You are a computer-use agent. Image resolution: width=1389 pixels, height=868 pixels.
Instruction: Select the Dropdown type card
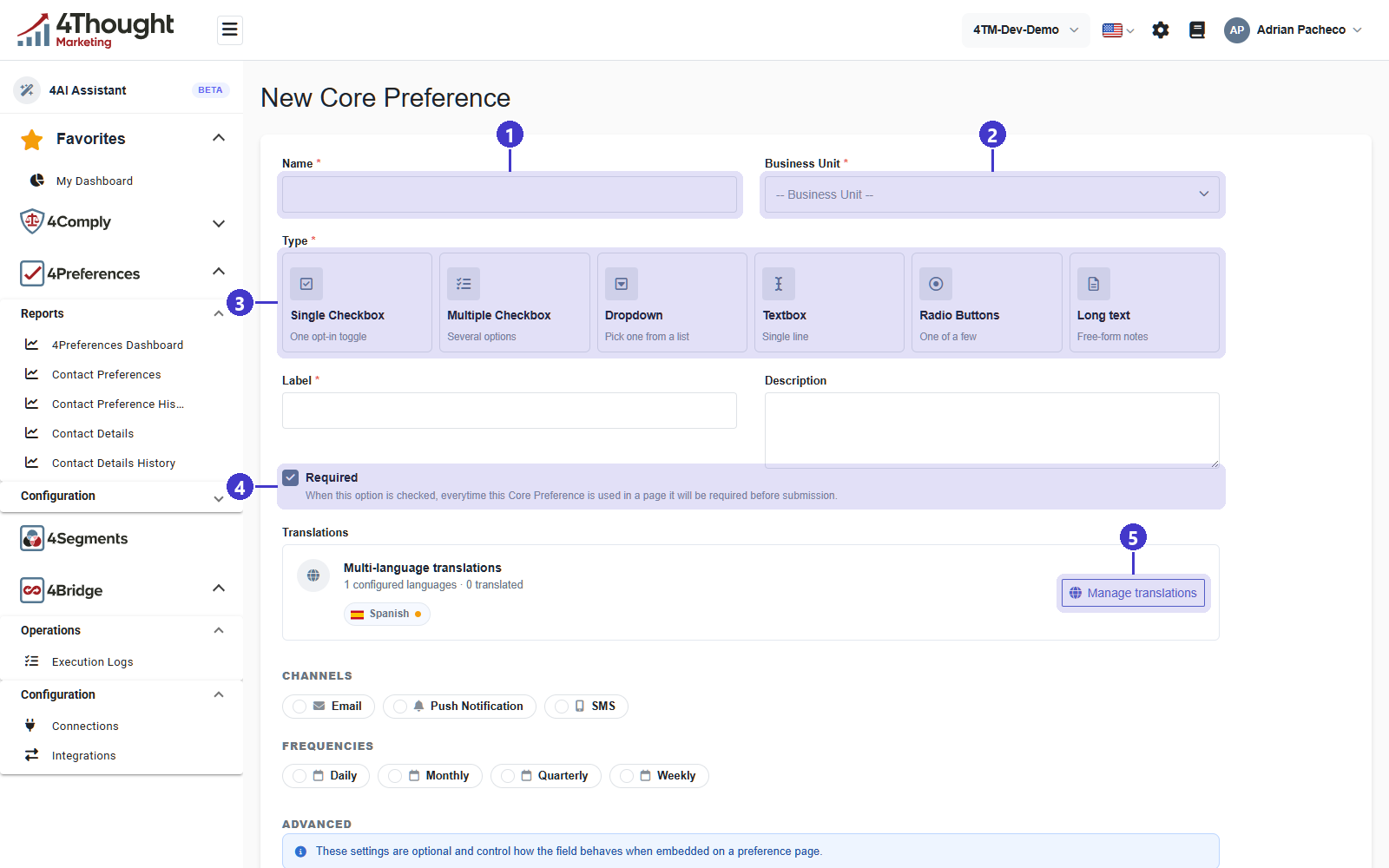point(672,302)
